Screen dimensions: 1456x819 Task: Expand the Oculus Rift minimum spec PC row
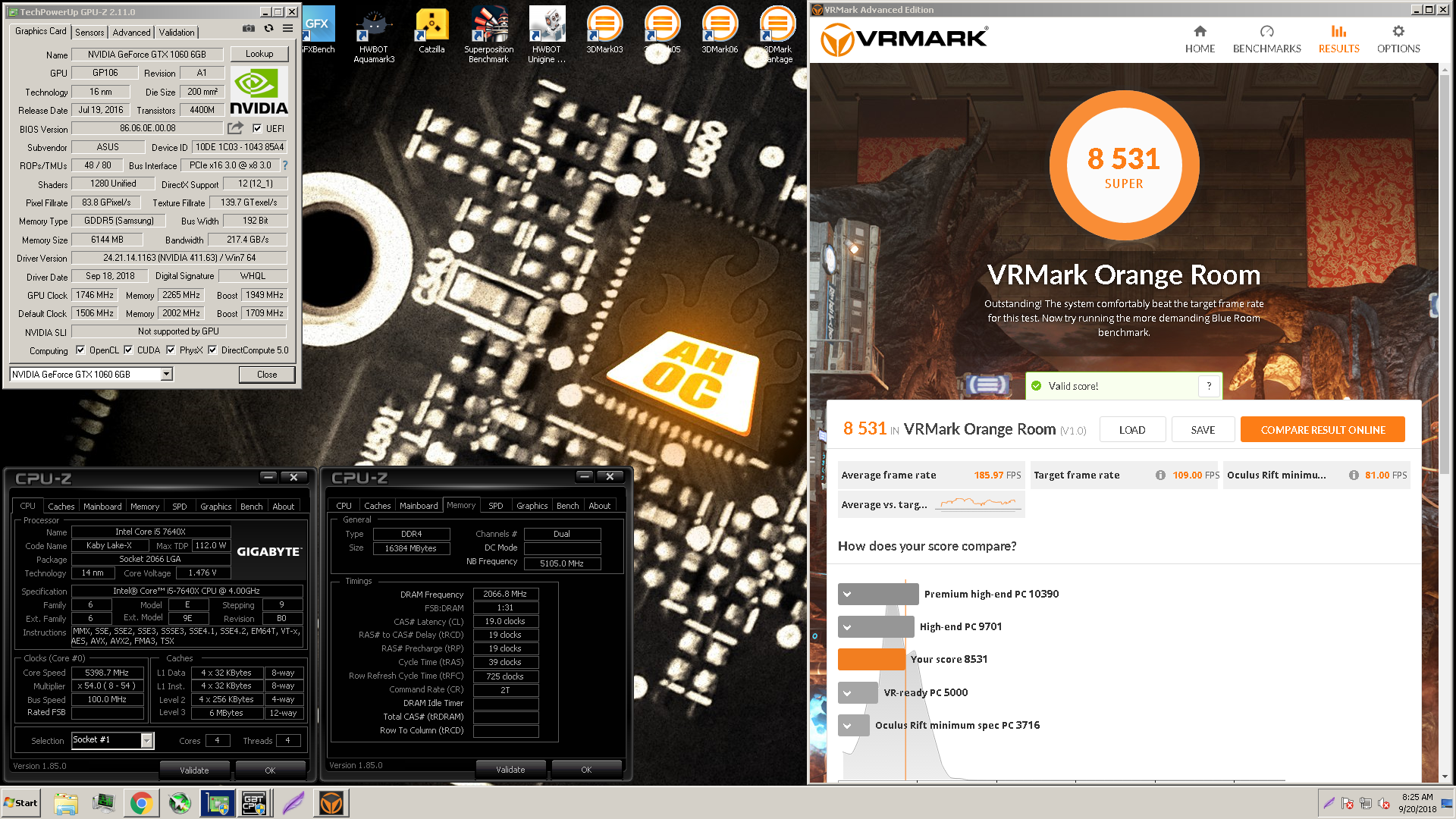847,725
